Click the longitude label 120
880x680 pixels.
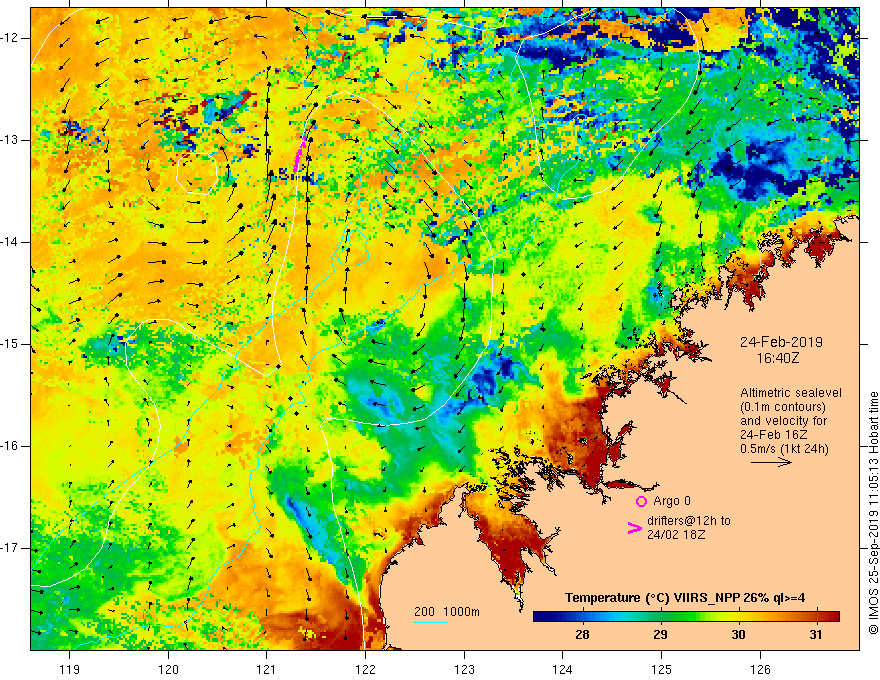tap(168, 669)
